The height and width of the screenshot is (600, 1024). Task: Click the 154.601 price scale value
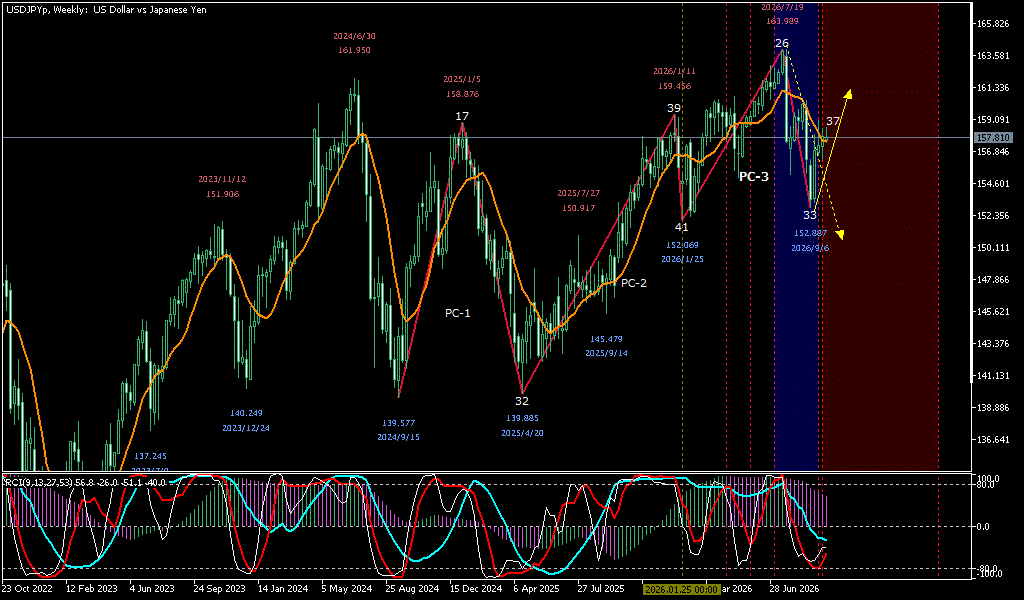(x=993, y=183)
